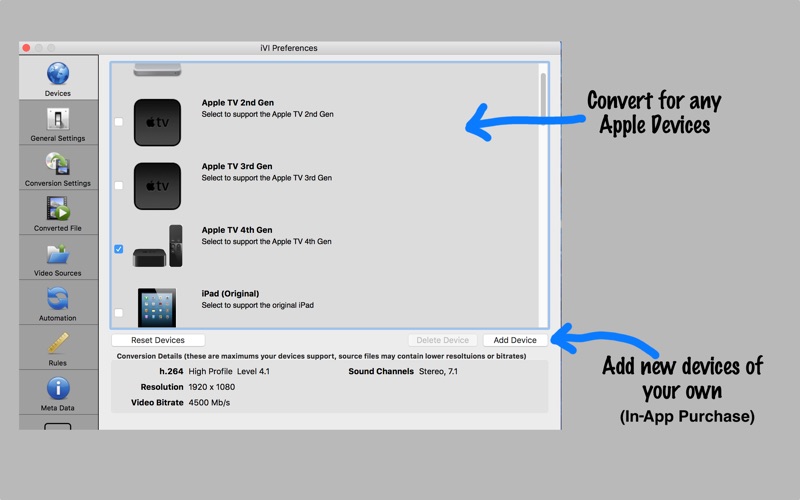Click the Add Device button
The height and width of the screenshot is (500, 800).
(515, 340)
